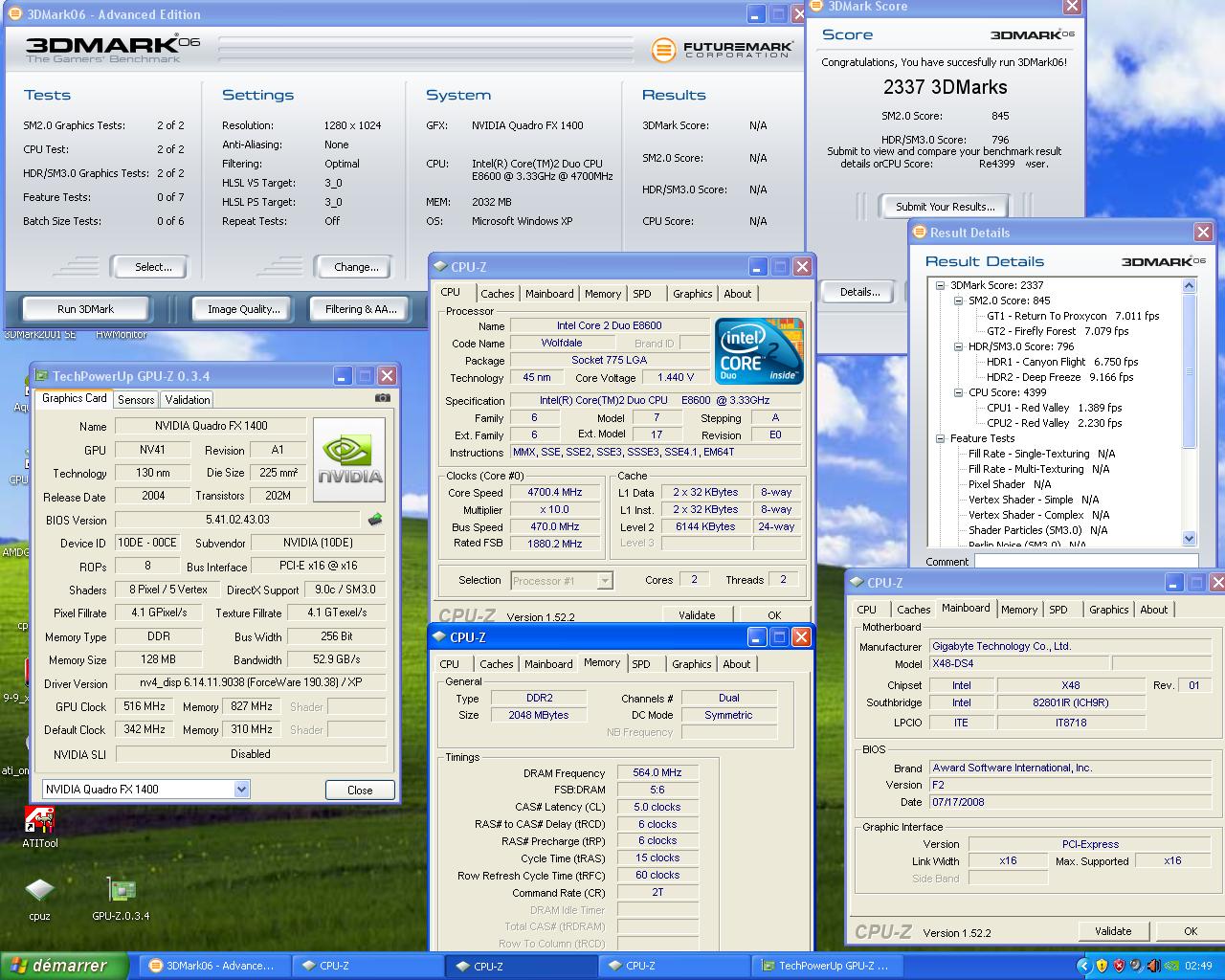Click the Intel Core 2 Duo logo

click(x=759, y=350)
